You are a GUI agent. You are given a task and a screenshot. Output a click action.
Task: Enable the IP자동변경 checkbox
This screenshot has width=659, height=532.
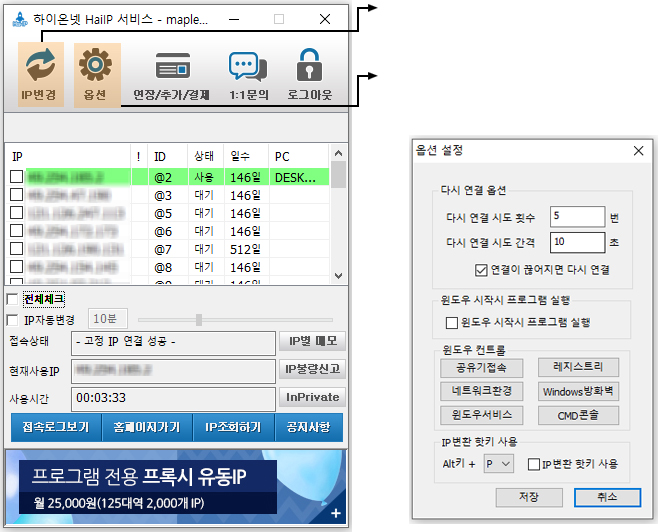(x=13, y=320)
